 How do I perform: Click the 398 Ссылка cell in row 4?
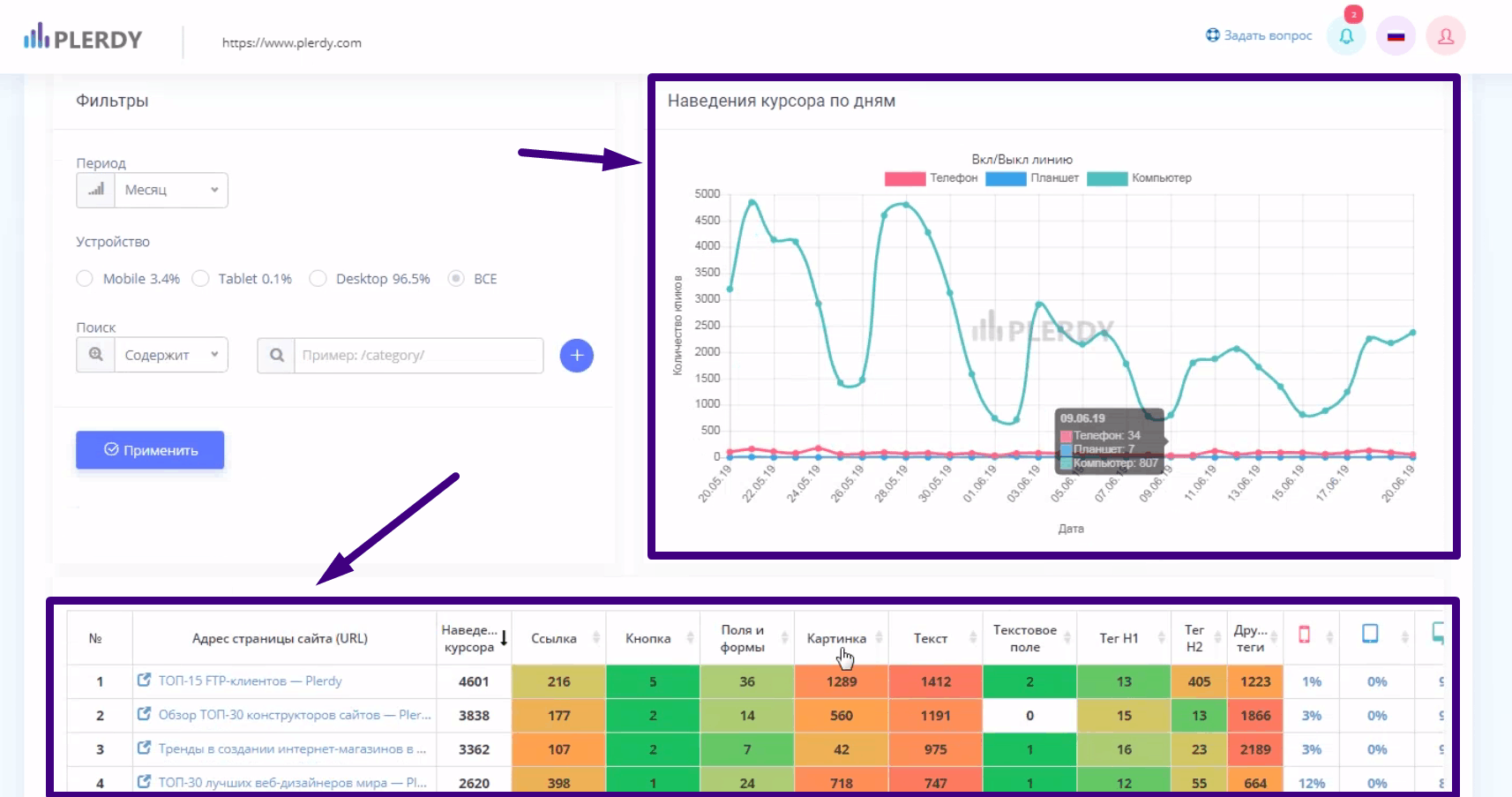pyautogui.click(x=558, y=783)
